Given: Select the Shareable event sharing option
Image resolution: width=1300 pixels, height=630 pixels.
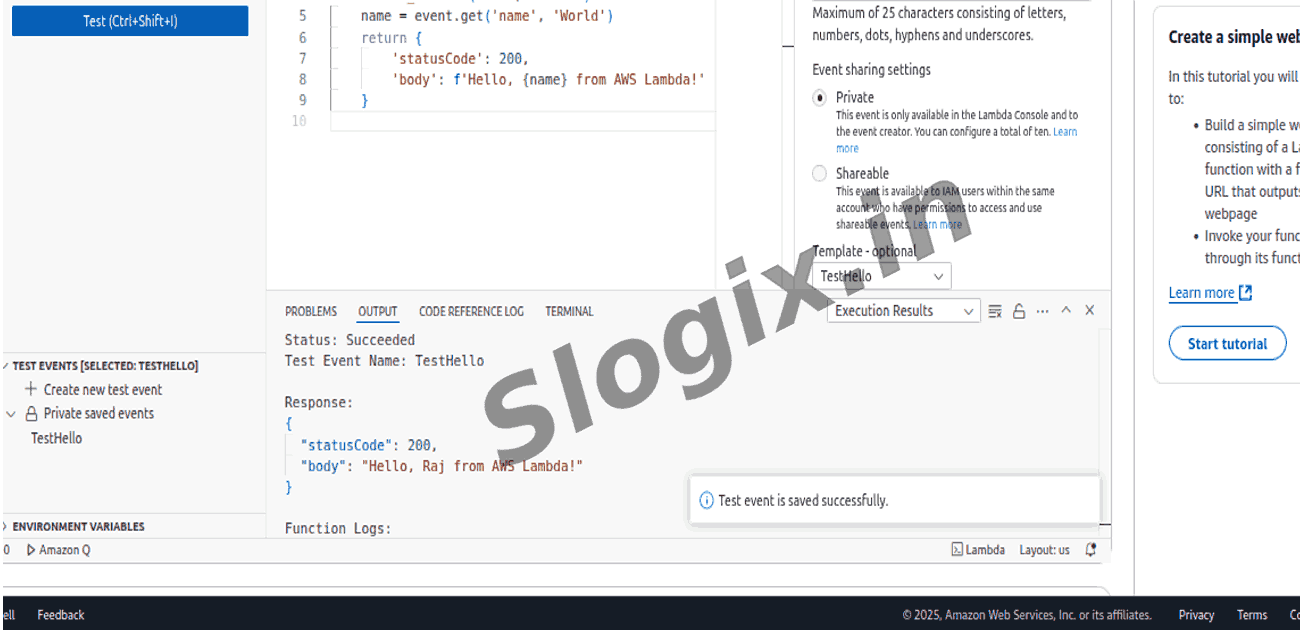Looking at the screenshot, I should click(819, 173).
